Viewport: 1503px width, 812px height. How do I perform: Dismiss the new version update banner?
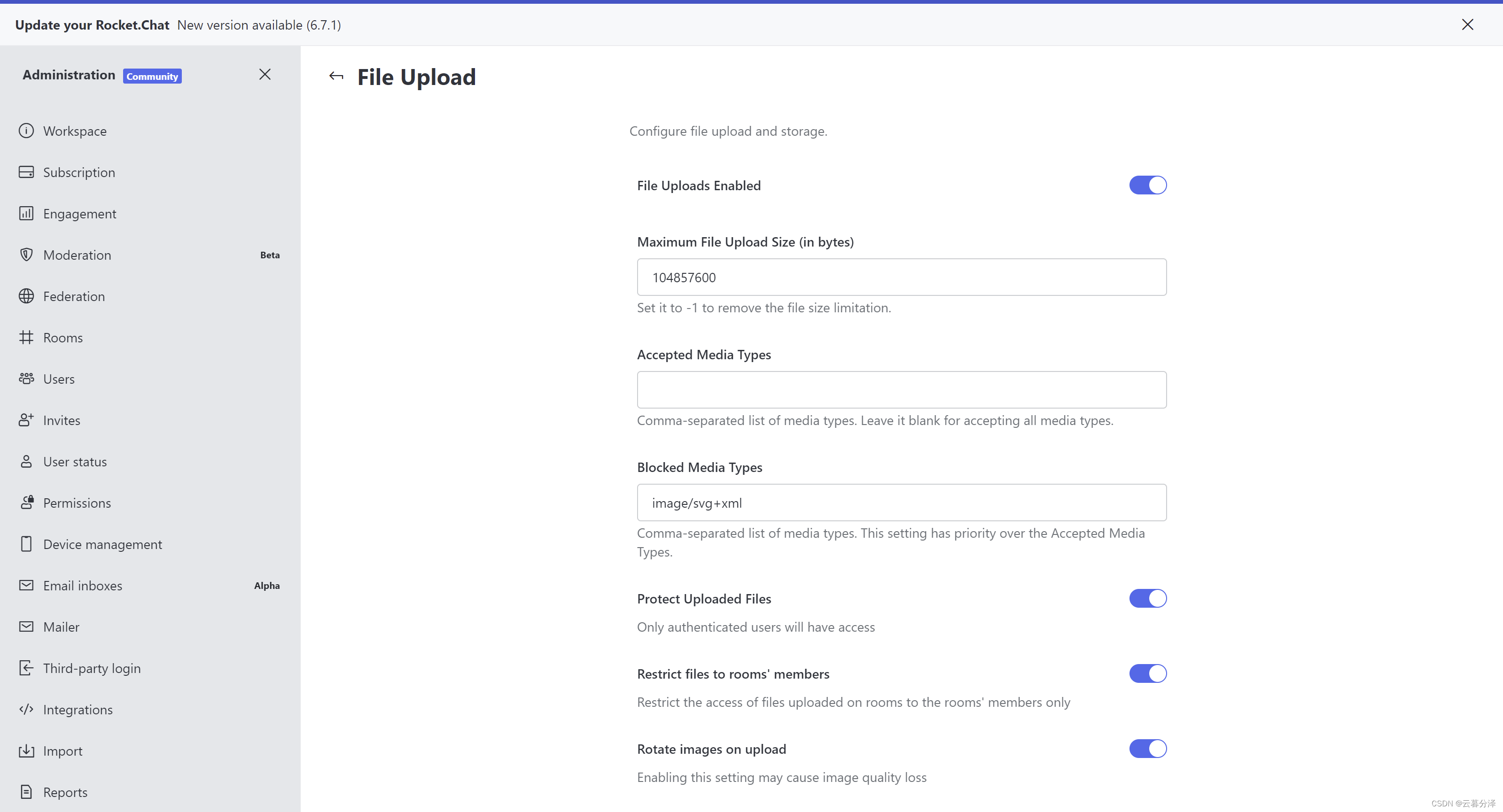pyautogui.click(x=1467, y=24)
